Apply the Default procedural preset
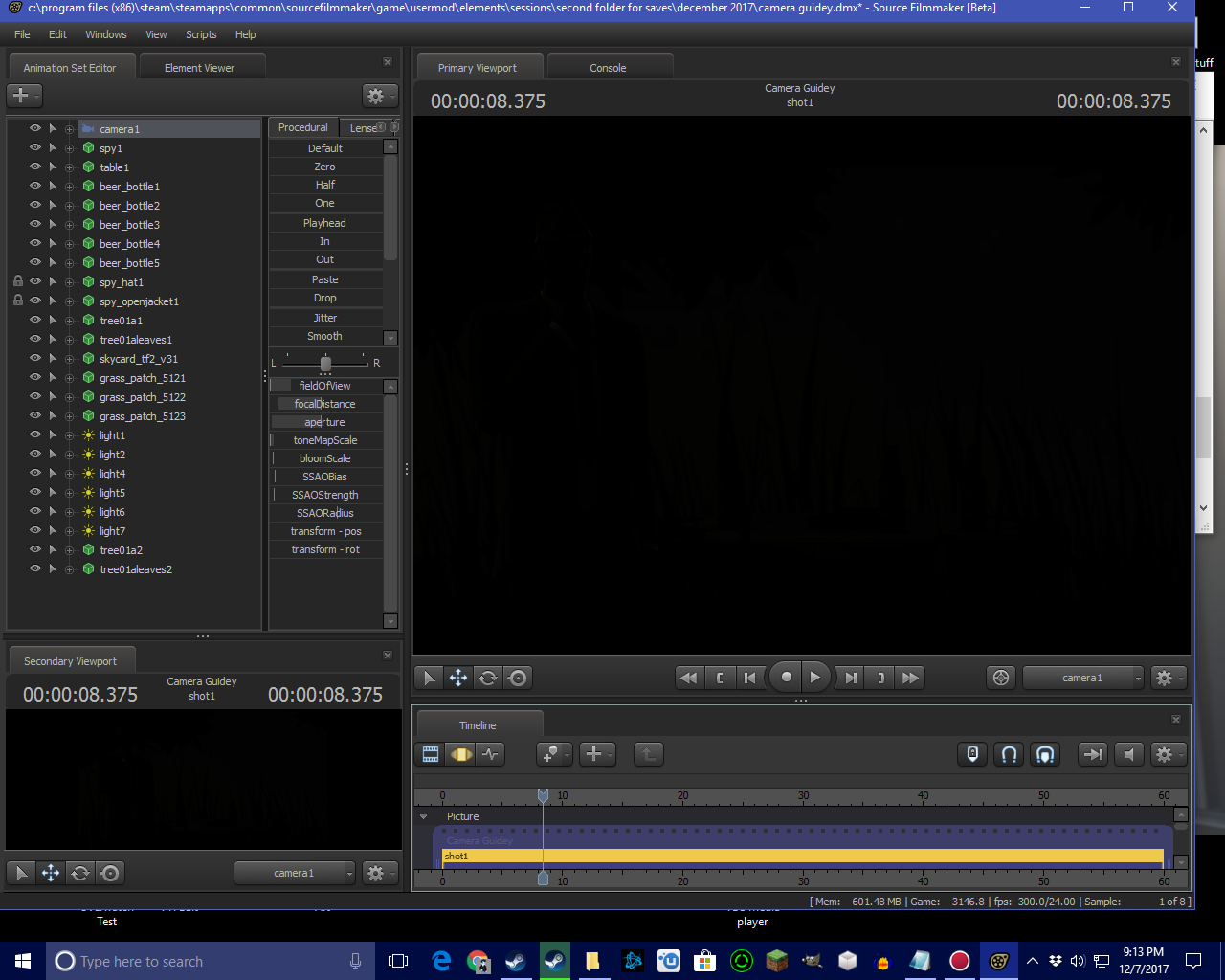 [x=325, y=148]
